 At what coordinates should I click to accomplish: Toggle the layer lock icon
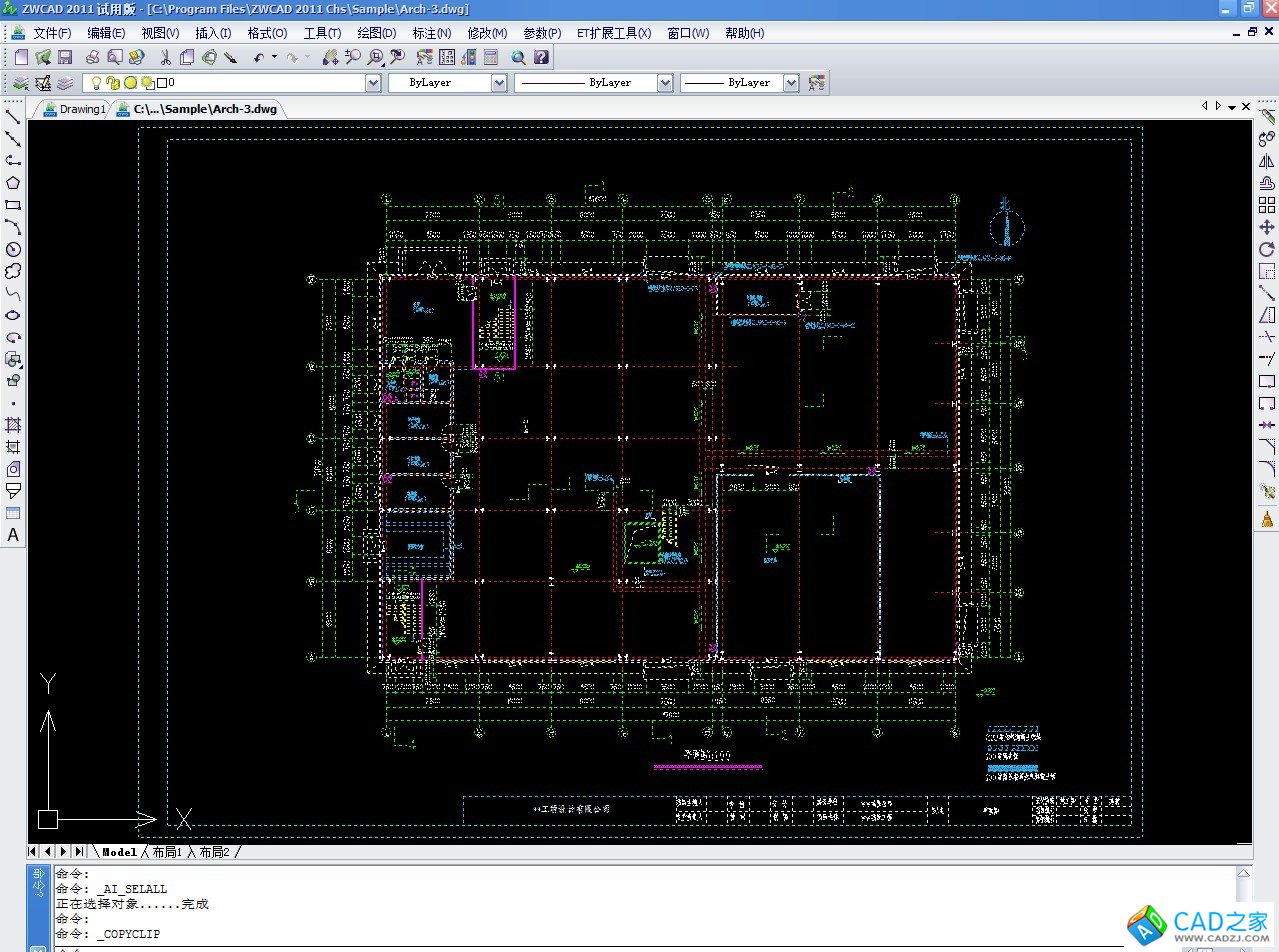pos(114,83)
